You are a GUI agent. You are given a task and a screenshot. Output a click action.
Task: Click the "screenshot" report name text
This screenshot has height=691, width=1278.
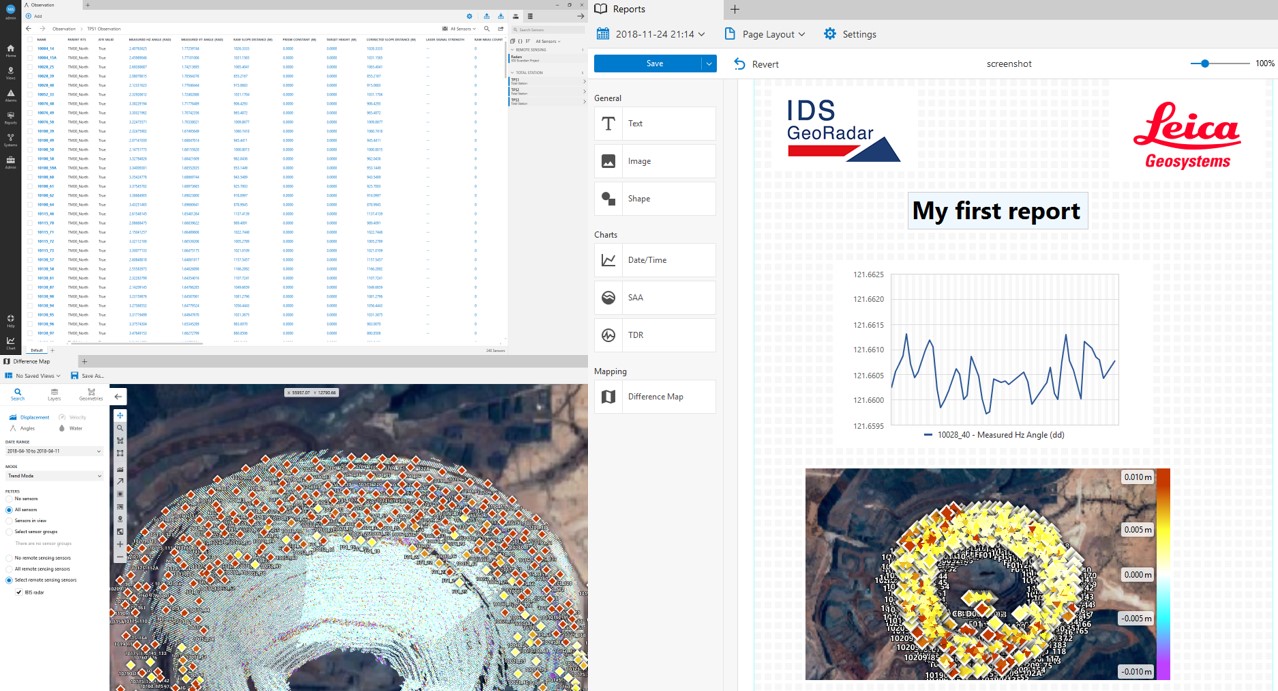tap(1008, 63)
